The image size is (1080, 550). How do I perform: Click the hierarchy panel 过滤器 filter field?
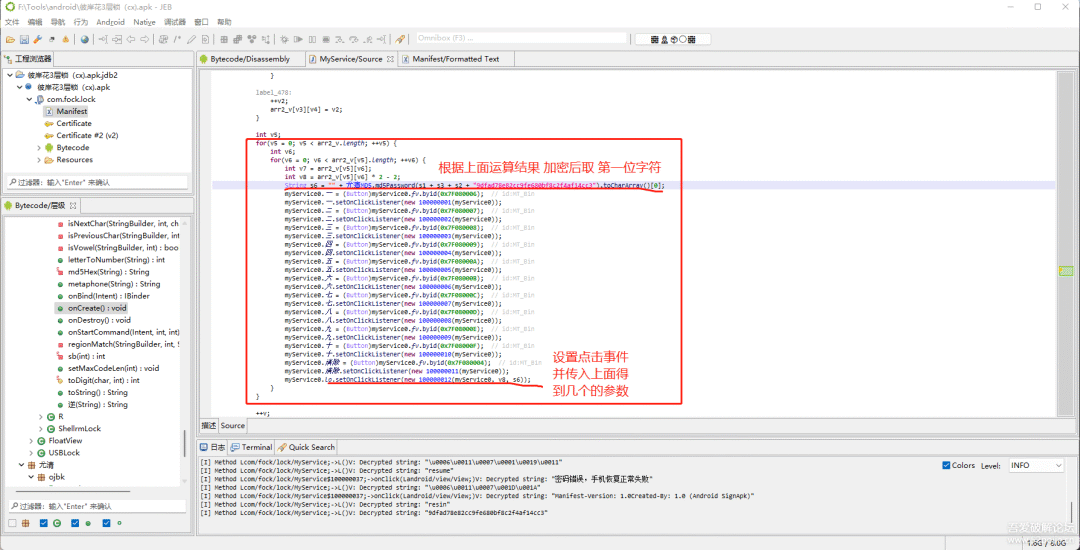click(96, 506)
